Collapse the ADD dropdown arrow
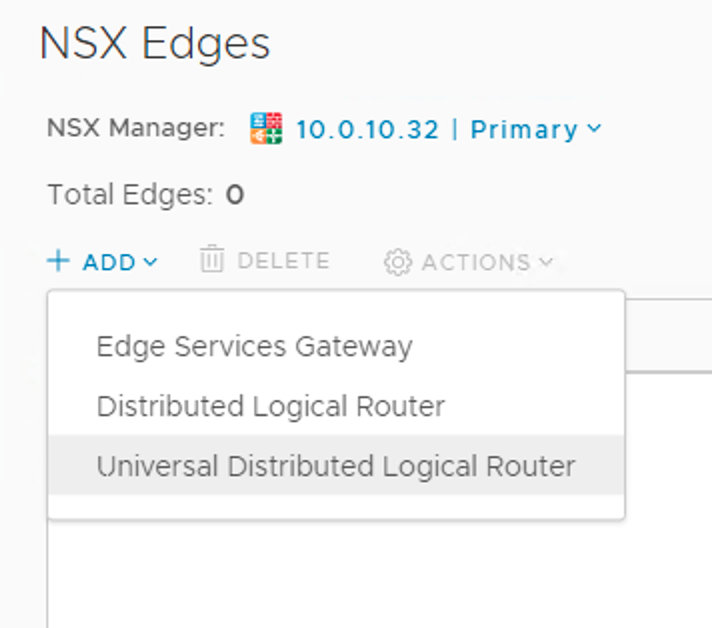 point(151,262)
